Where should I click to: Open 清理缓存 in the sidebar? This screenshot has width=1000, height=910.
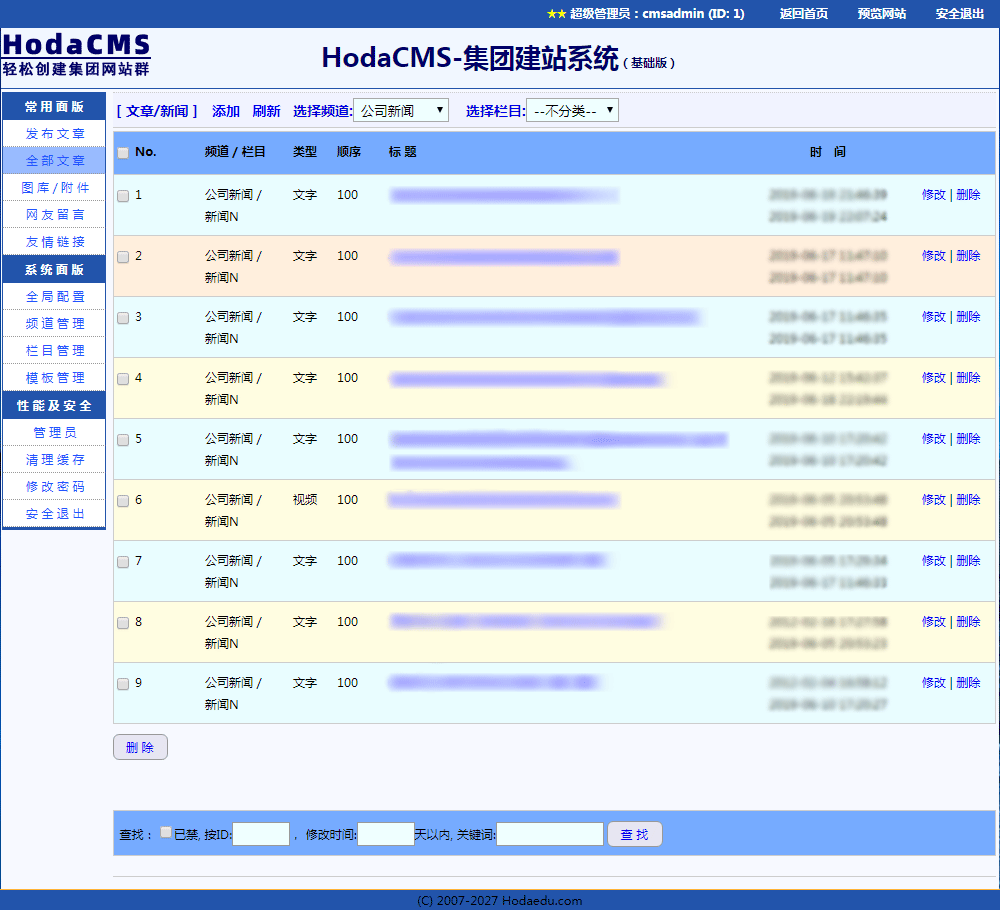[54, 460]
